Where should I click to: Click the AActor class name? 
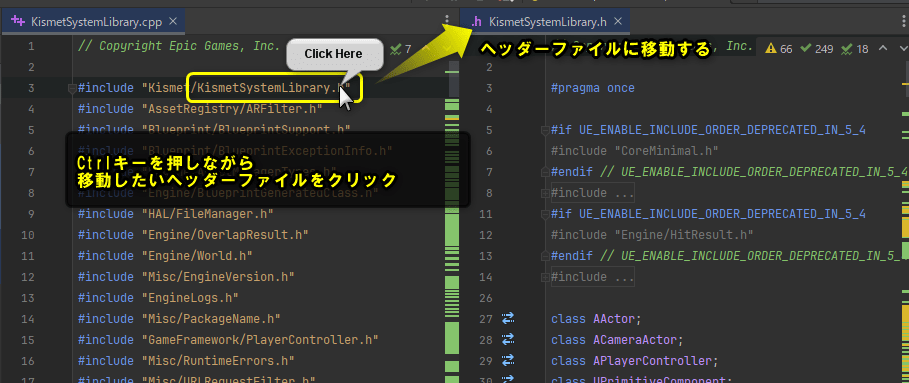tap(613, 318)
